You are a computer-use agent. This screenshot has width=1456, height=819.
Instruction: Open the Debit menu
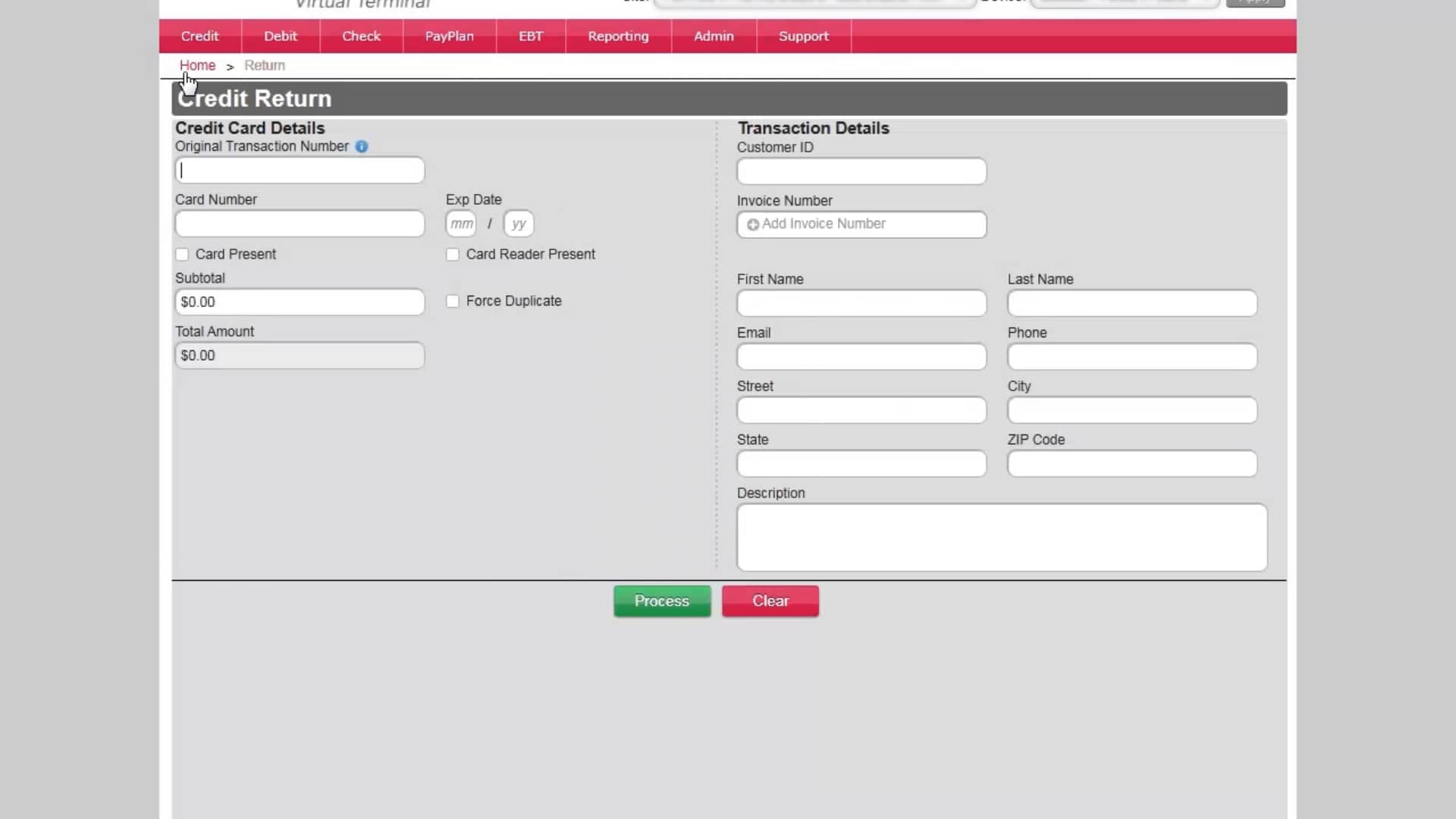coord(280,36)
